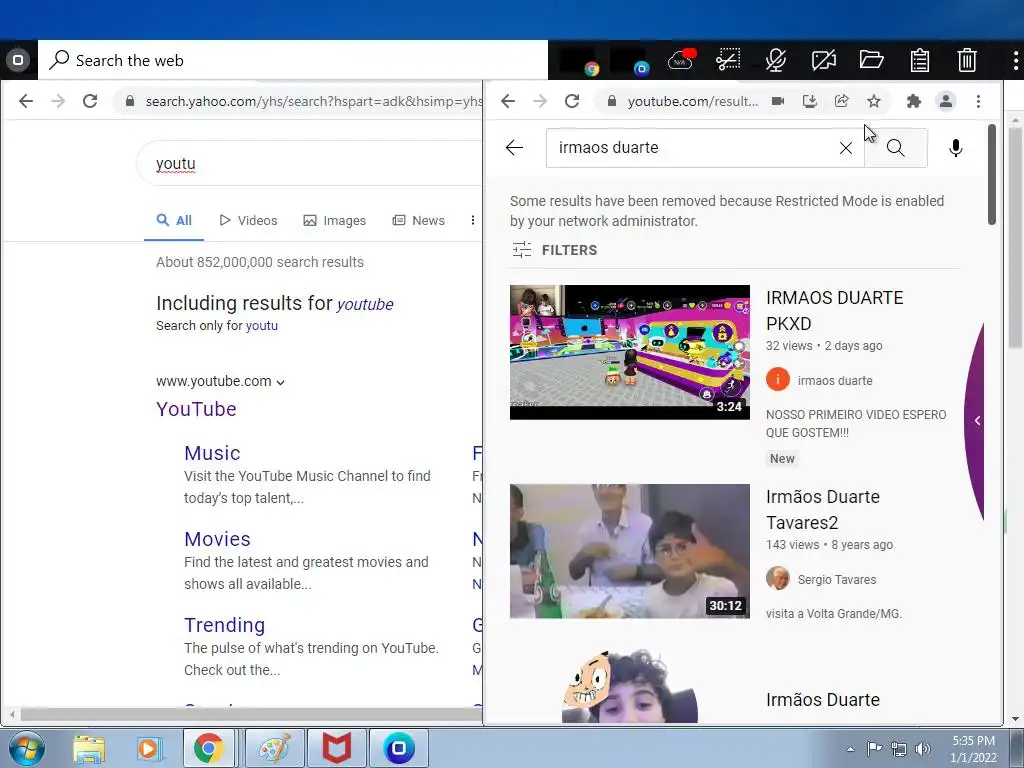Open the Music sublink
This screenshot has height=768, width=1024.
pyautogui.click(x=212, y=453)
